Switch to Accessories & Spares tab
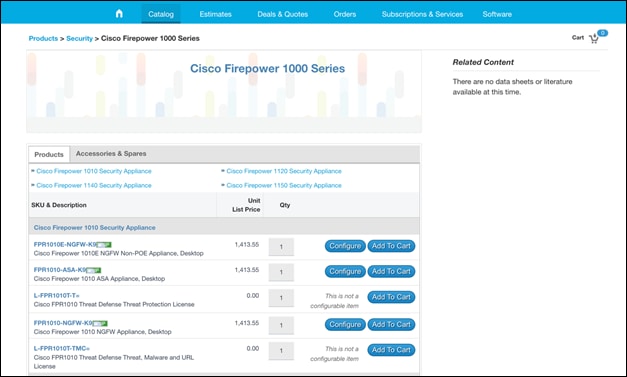This screenshot has height=377, width=627. click(x=111, y=154)
